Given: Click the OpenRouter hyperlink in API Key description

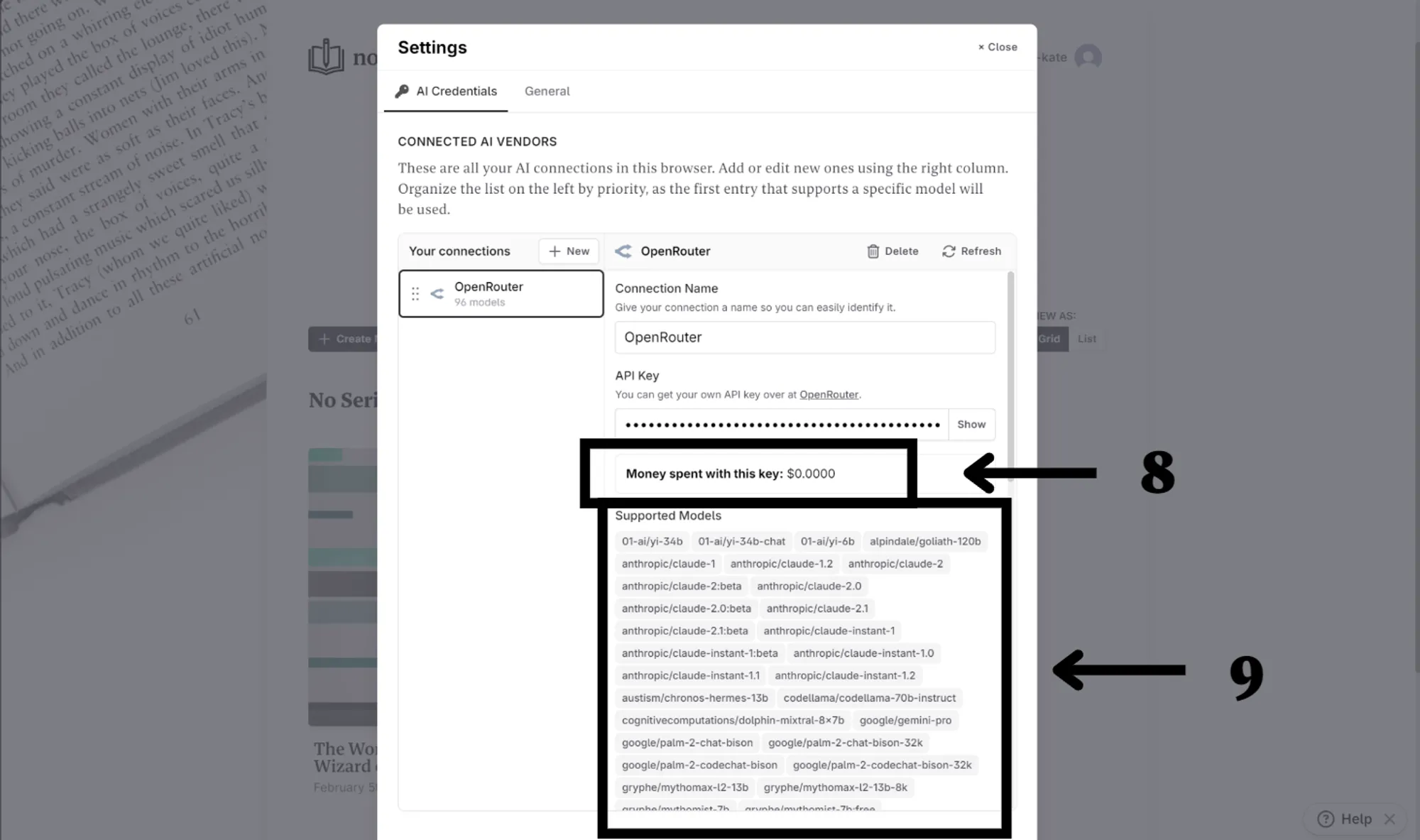Looking at the screenshot, I should click(828, 394).
